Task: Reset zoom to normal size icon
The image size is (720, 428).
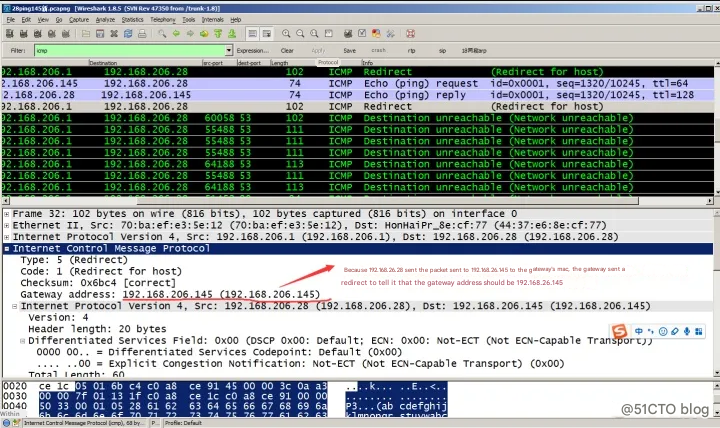Action: [x=314, y=34]
